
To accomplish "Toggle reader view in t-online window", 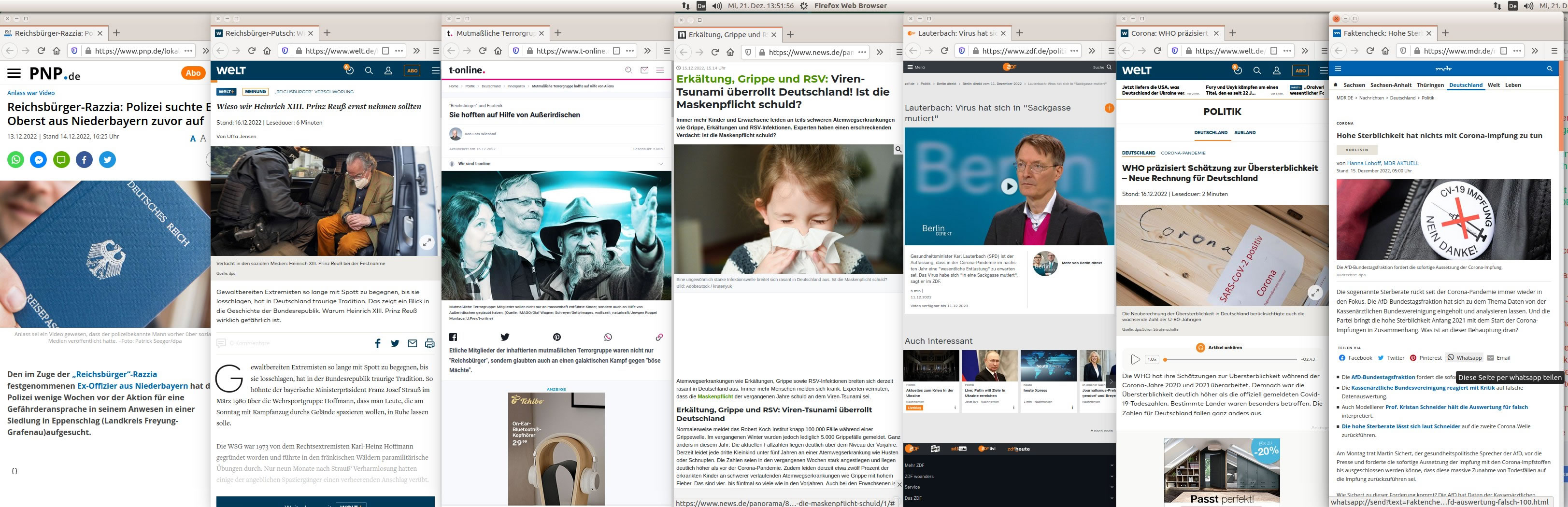I will coord(616,51).
